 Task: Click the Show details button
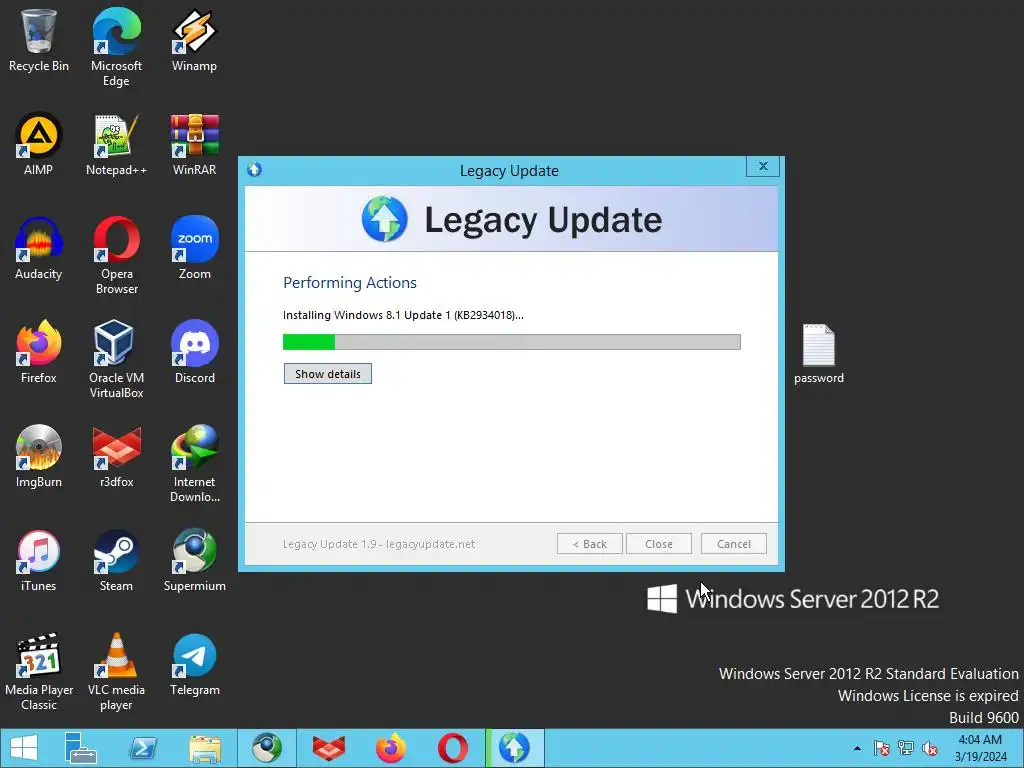tap(328, 374)
